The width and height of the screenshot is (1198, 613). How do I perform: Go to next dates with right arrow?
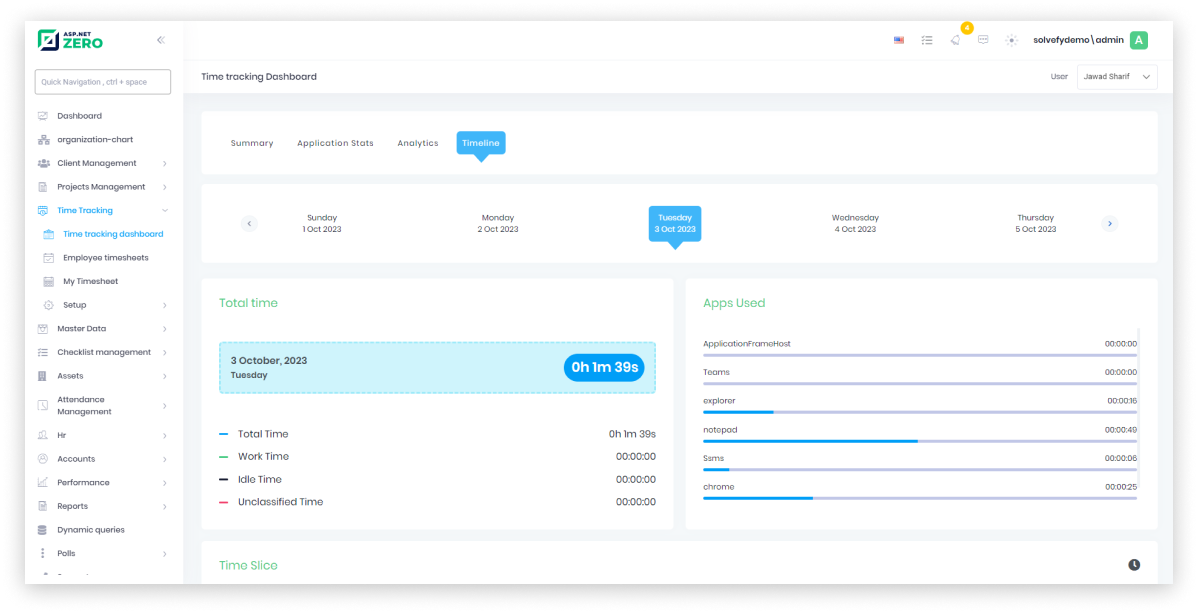click(x=1109, y=224)
